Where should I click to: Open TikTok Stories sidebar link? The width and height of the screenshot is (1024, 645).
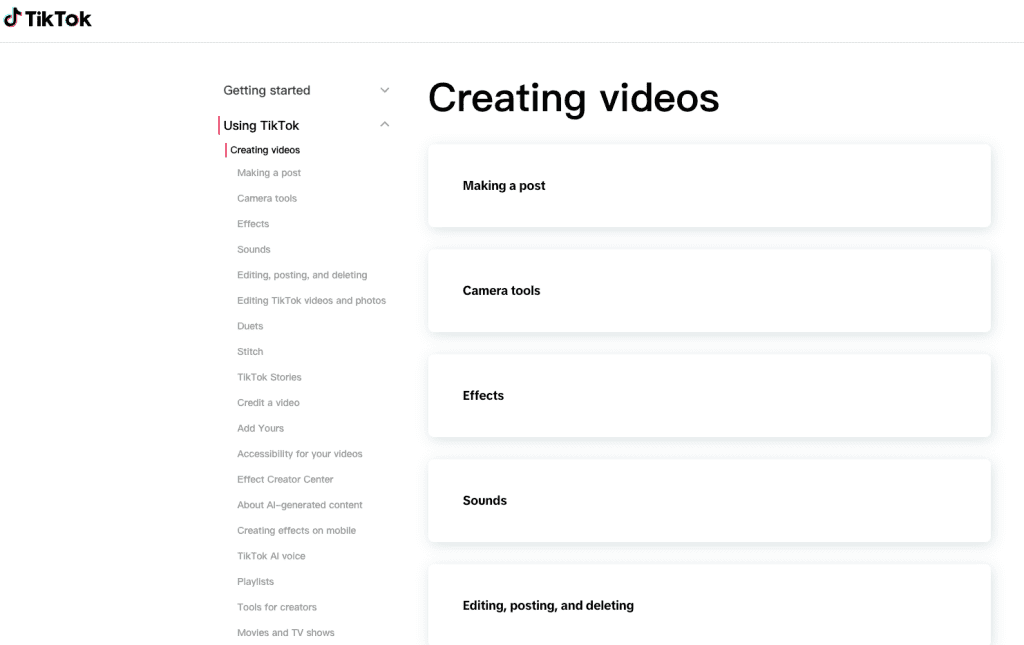pyautogui.click(x=269, y=377)
